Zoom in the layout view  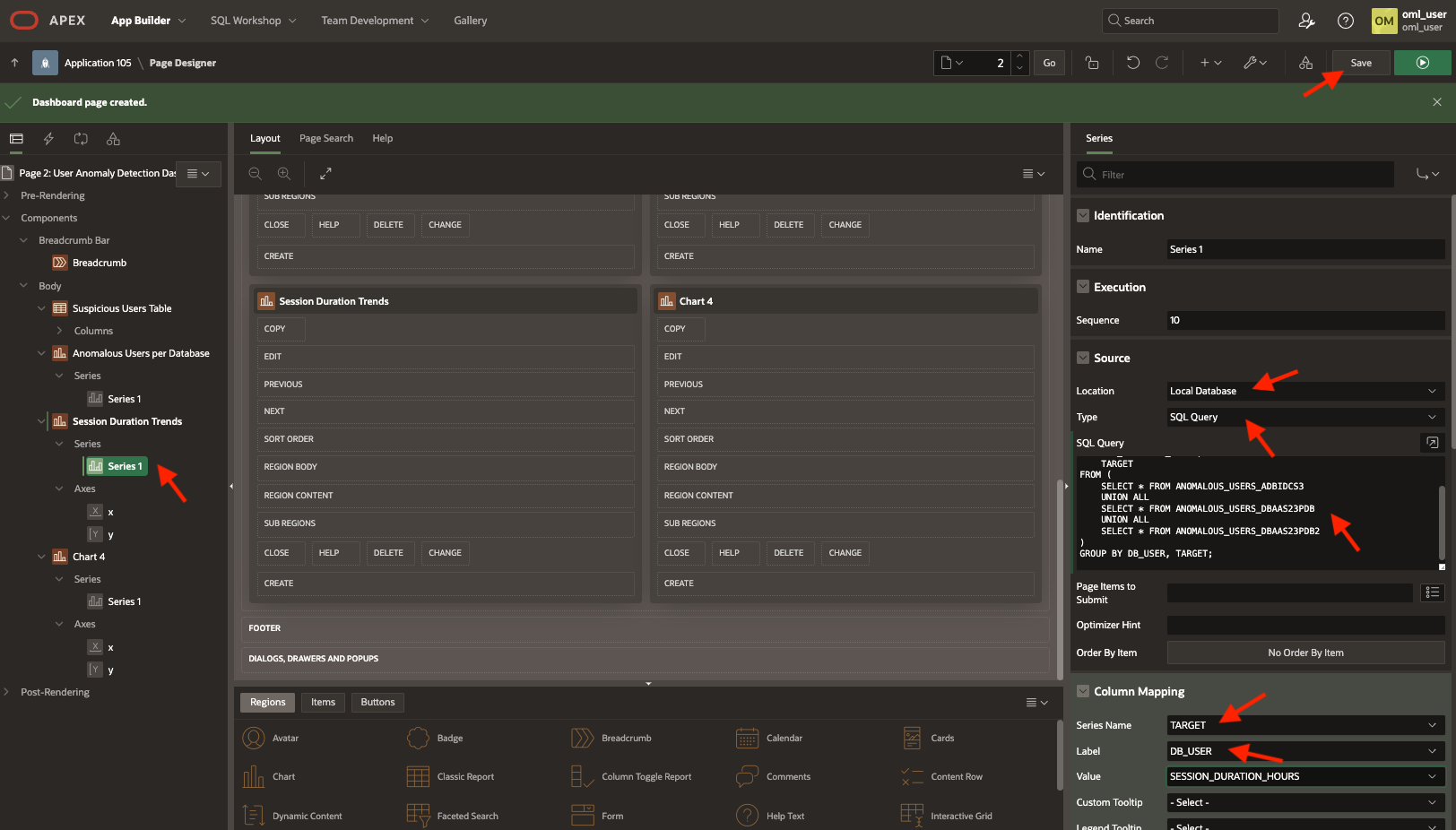284,174
